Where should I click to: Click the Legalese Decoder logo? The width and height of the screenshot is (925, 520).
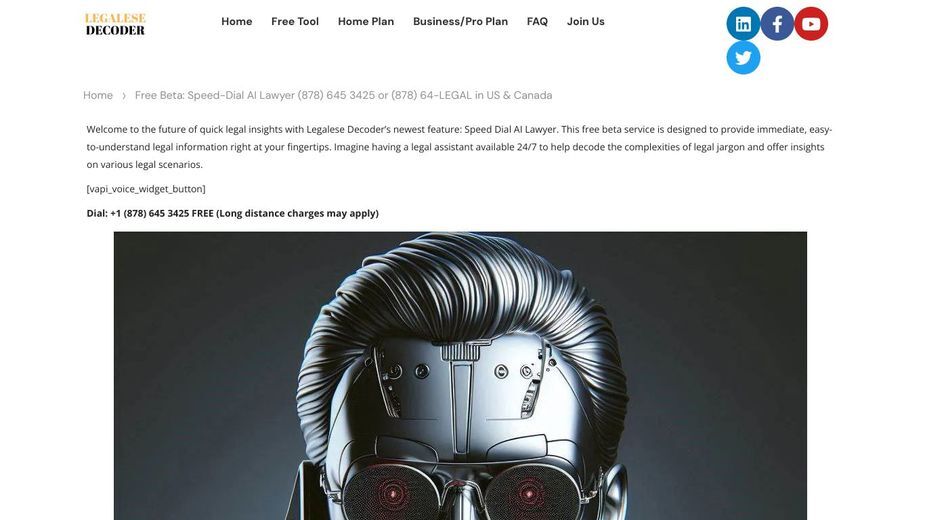point(115,24)
